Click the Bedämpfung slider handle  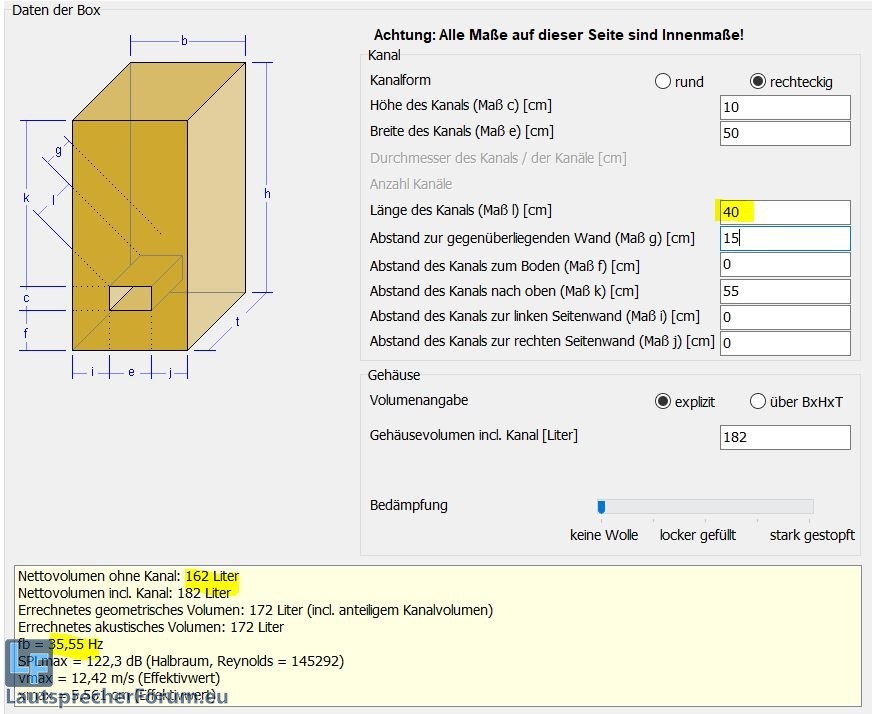(601, 506)
